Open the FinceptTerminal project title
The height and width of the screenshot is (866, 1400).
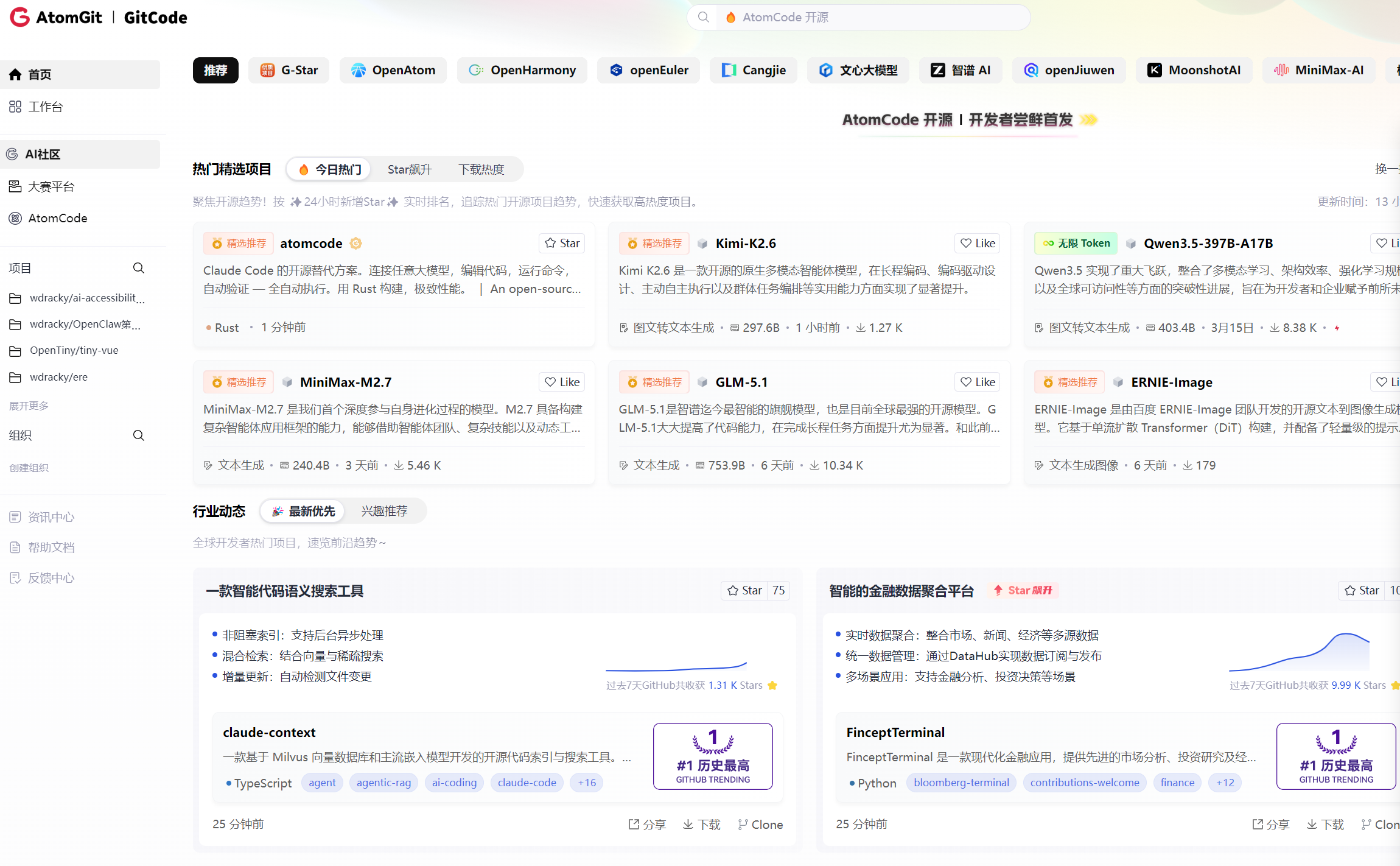(895, 732)
